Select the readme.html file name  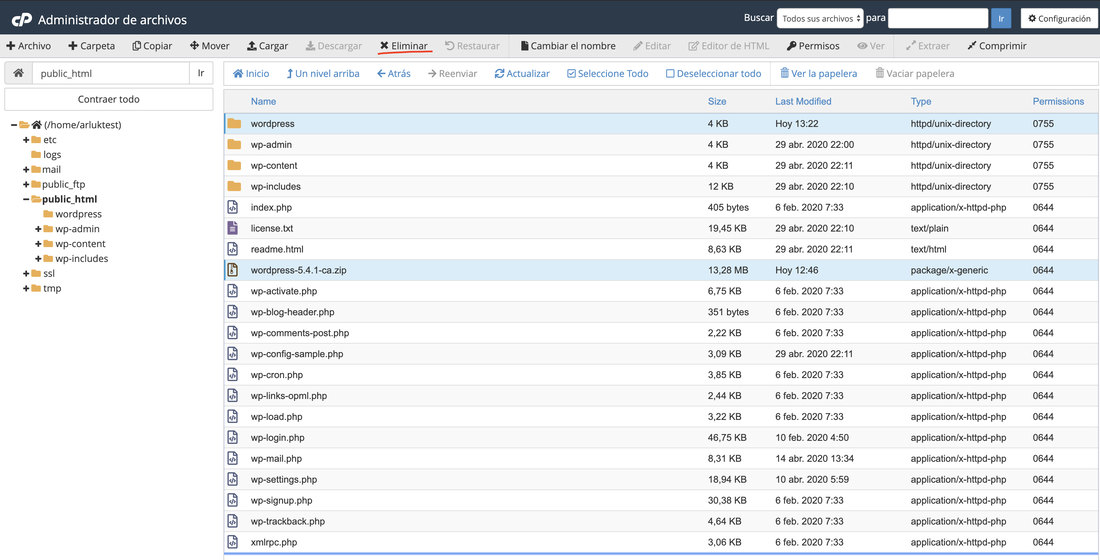point(278,249)
